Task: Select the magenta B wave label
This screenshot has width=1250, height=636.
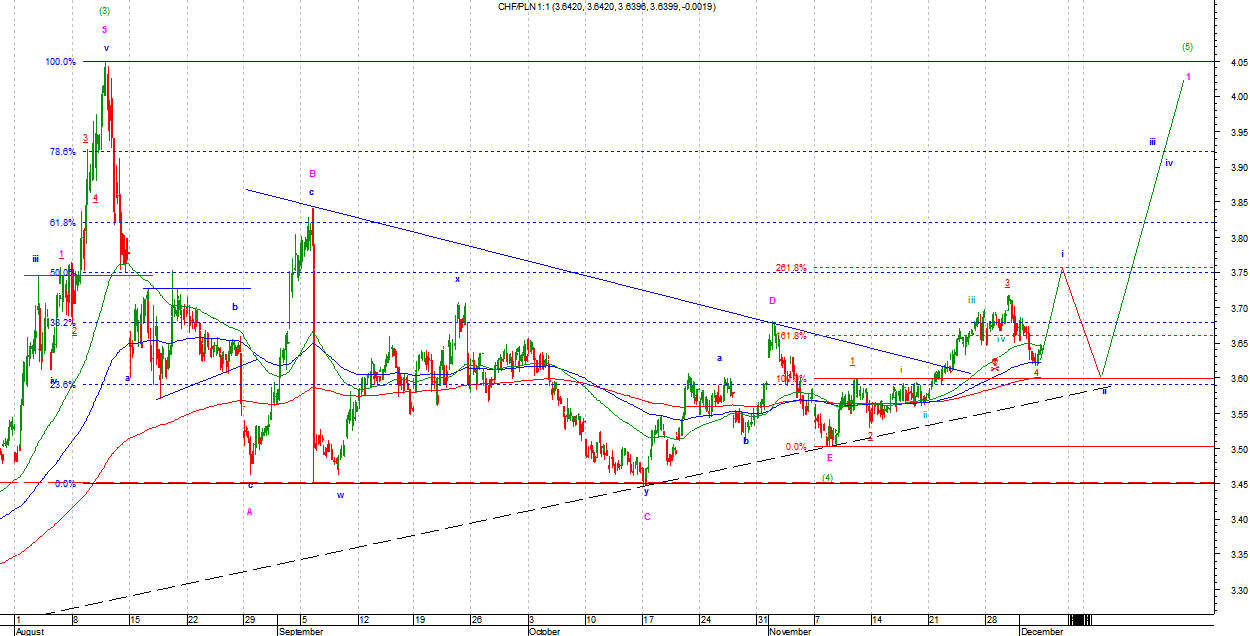Action: point(312,173)
